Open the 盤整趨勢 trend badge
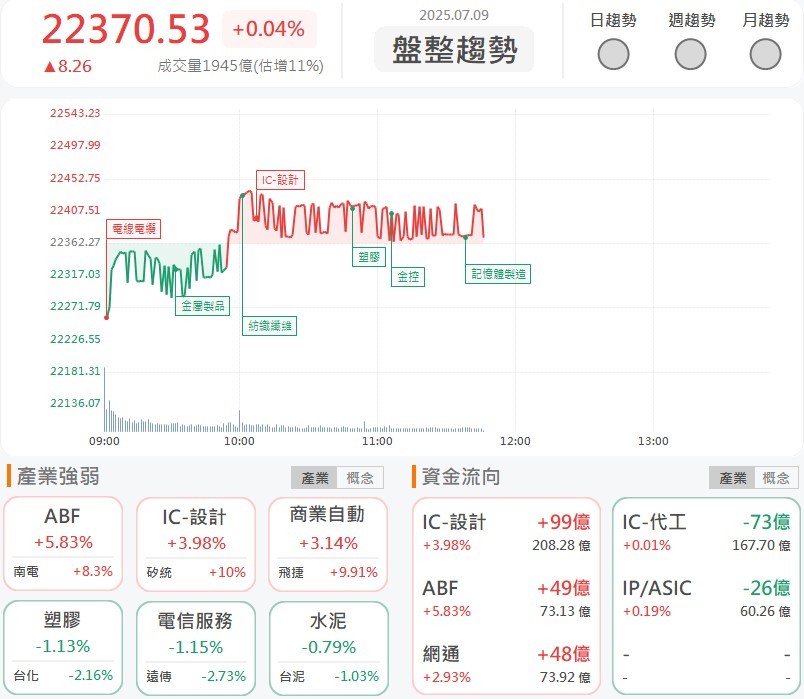Screen dimensions: 804x699 point(454,49)
